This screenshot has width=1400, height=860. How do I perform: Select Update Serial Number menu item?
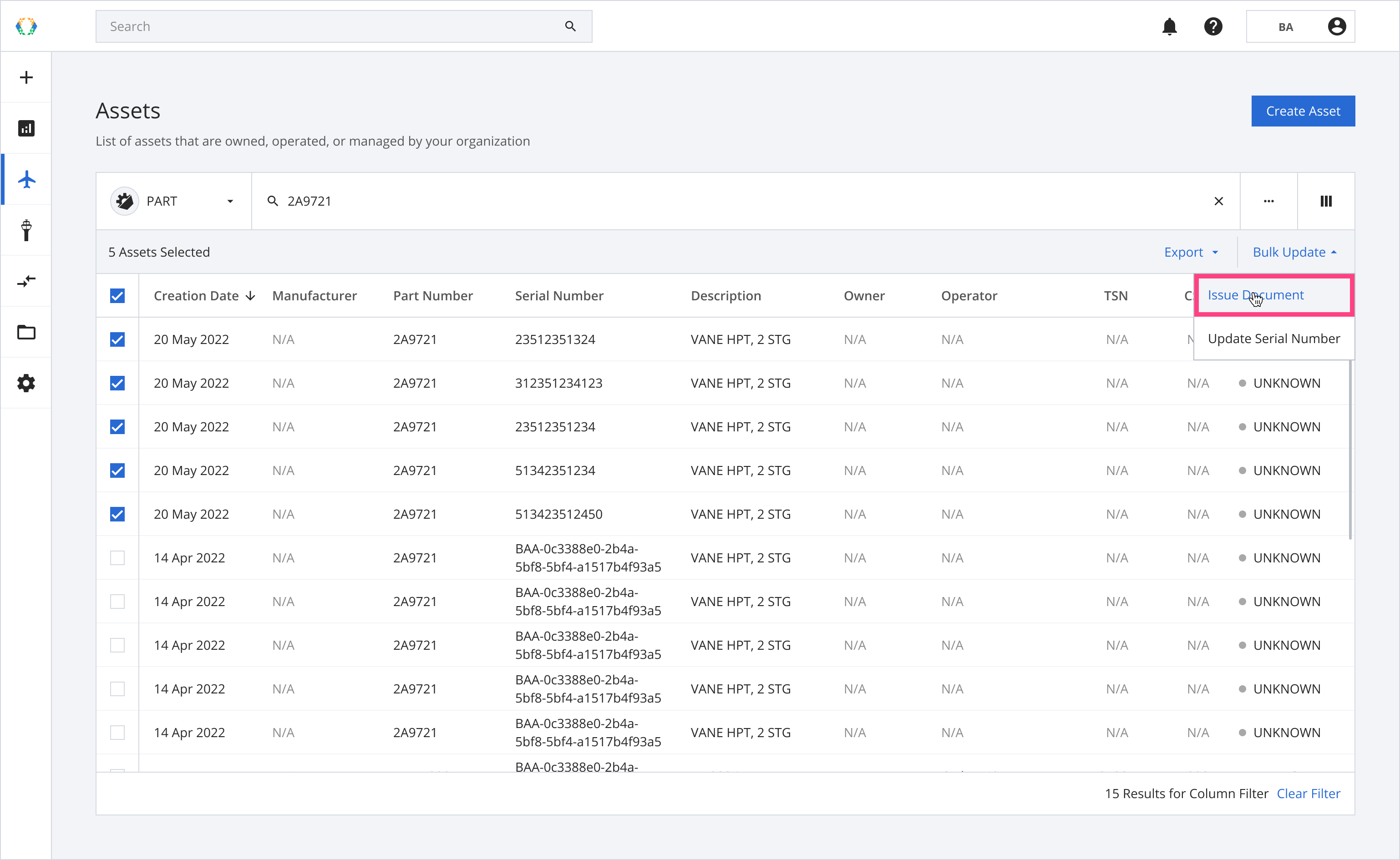(x=1274, y=339)
